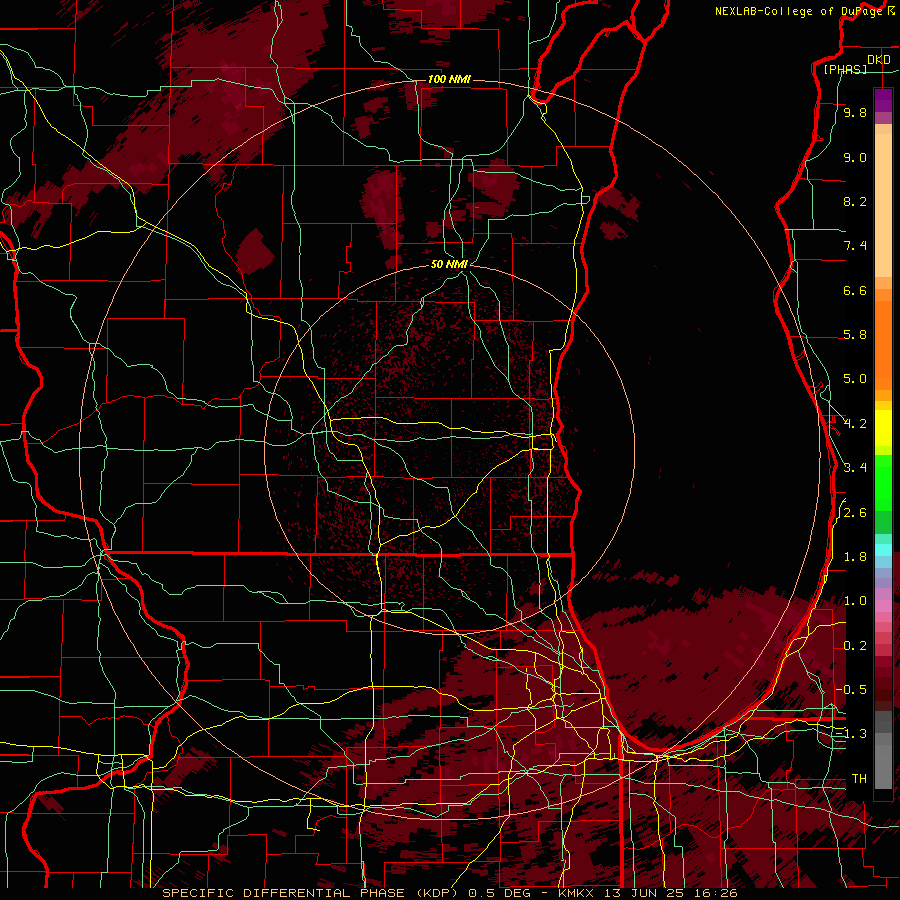
Task: Click the 5.0 scale value
Action: pyautogui.click(x=855, y=379)
